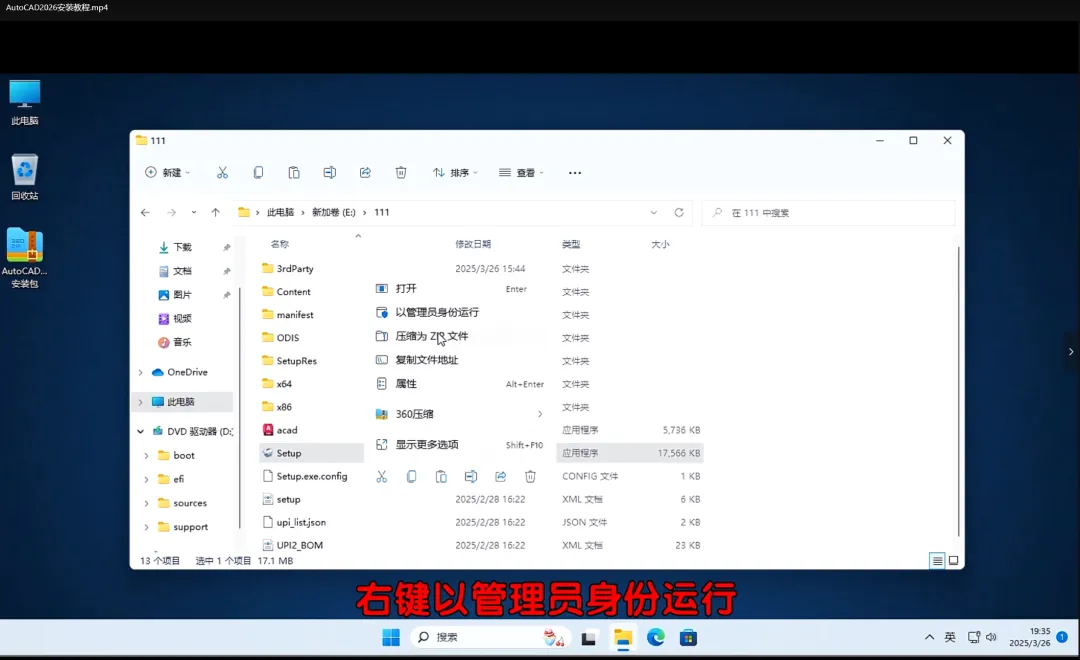Switch to large thumbnails view icon
Viewport: 1080px width, 660px height.
coord(953,561)
